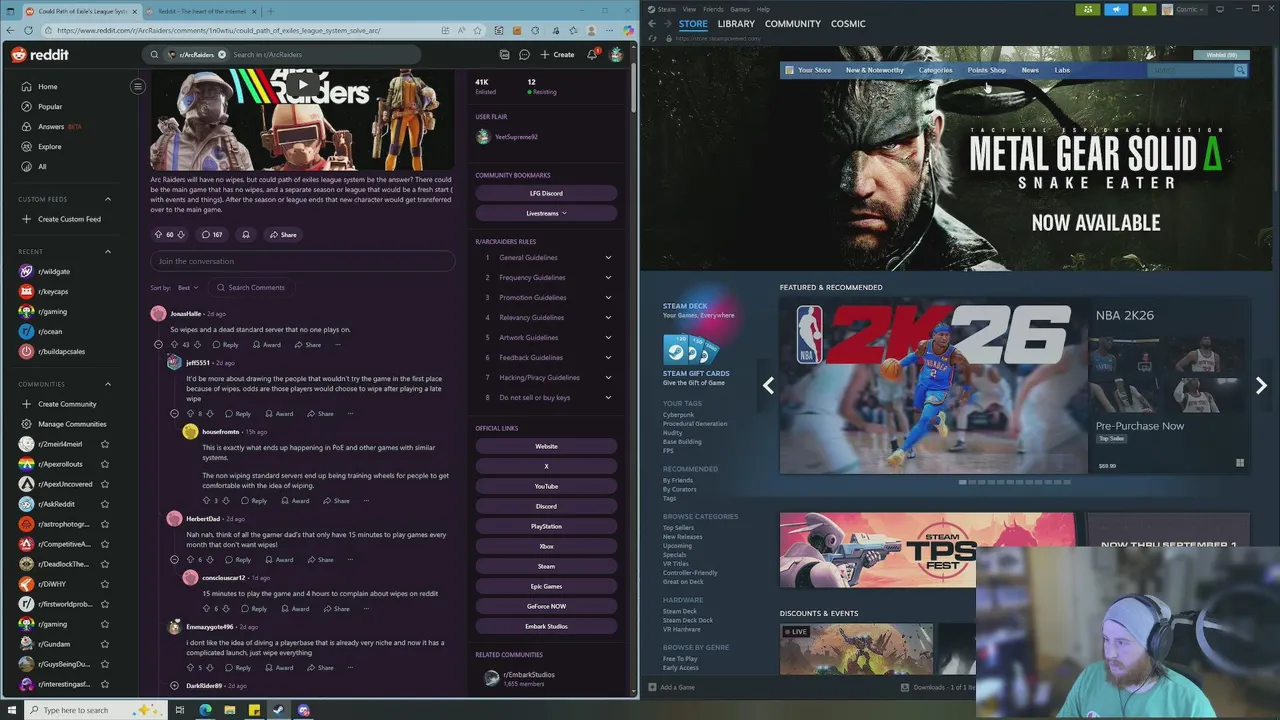
Task: Reload Steam store page
Action: [653, 39]
